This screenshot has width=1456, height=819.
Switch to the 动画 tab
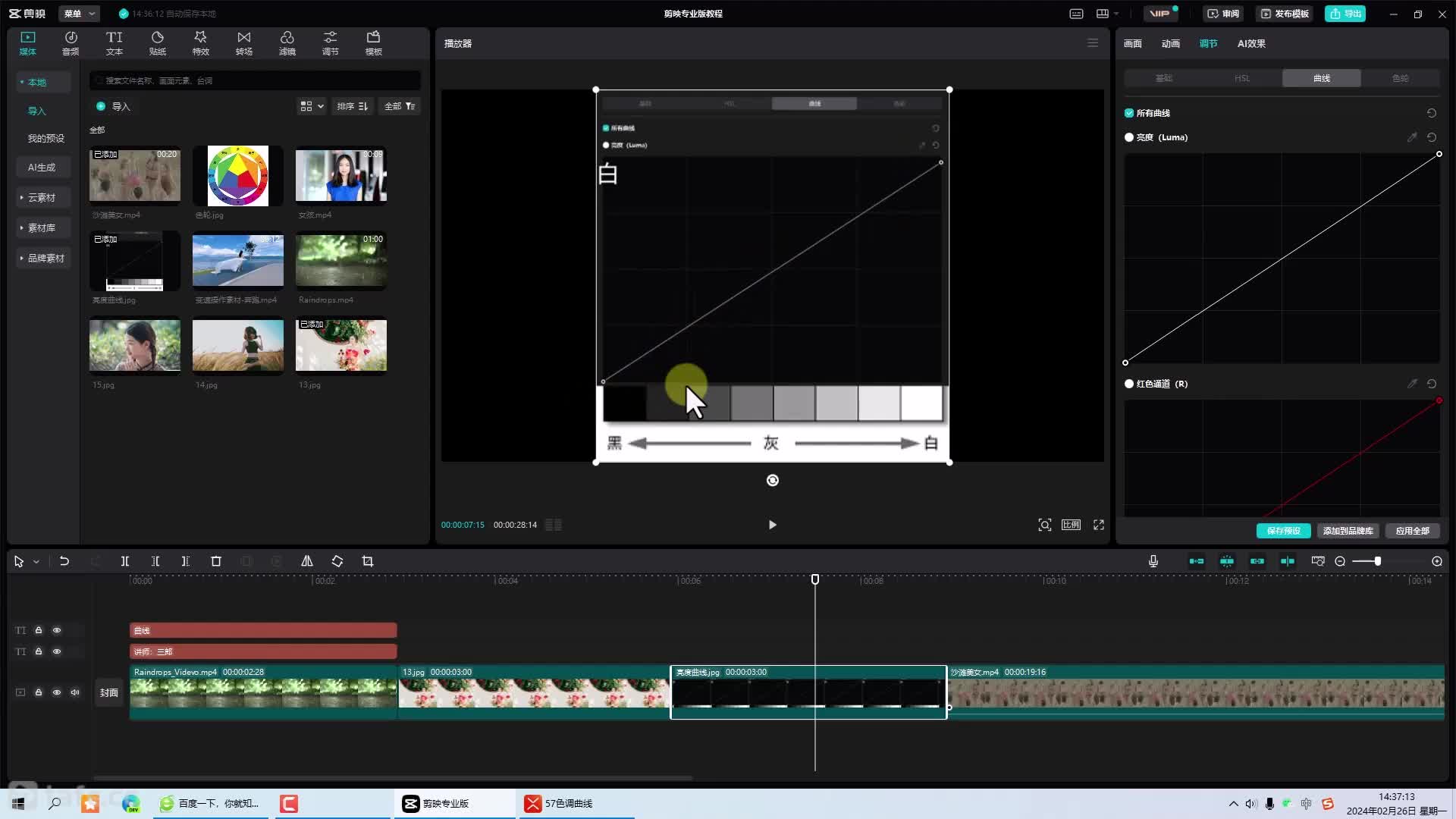(x=1170, y=43)
